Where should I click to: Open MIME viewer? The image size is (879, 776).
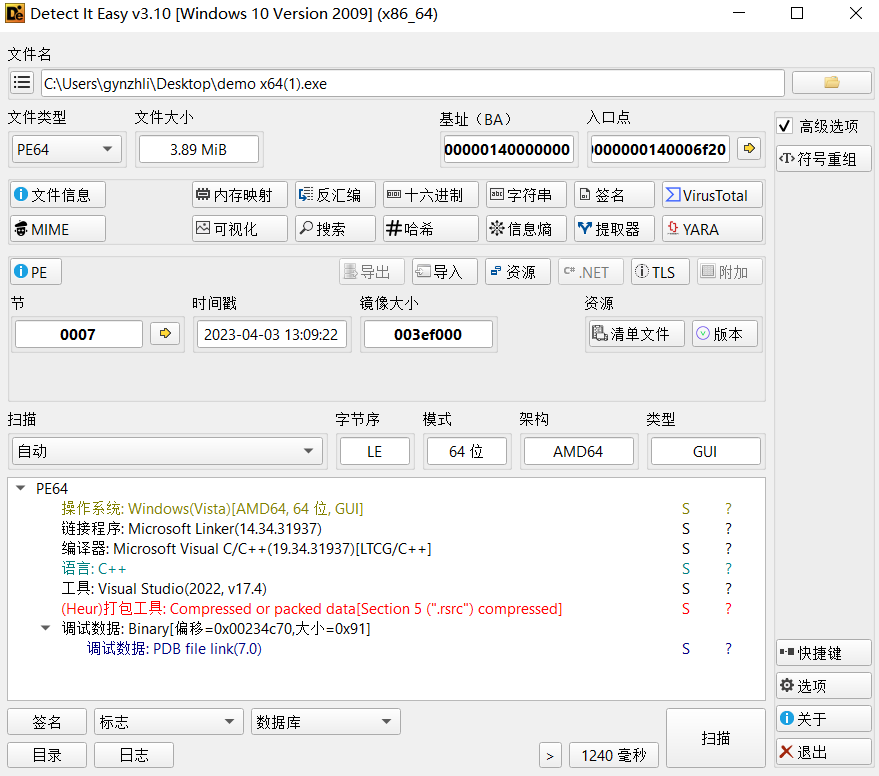click(58, 229)
